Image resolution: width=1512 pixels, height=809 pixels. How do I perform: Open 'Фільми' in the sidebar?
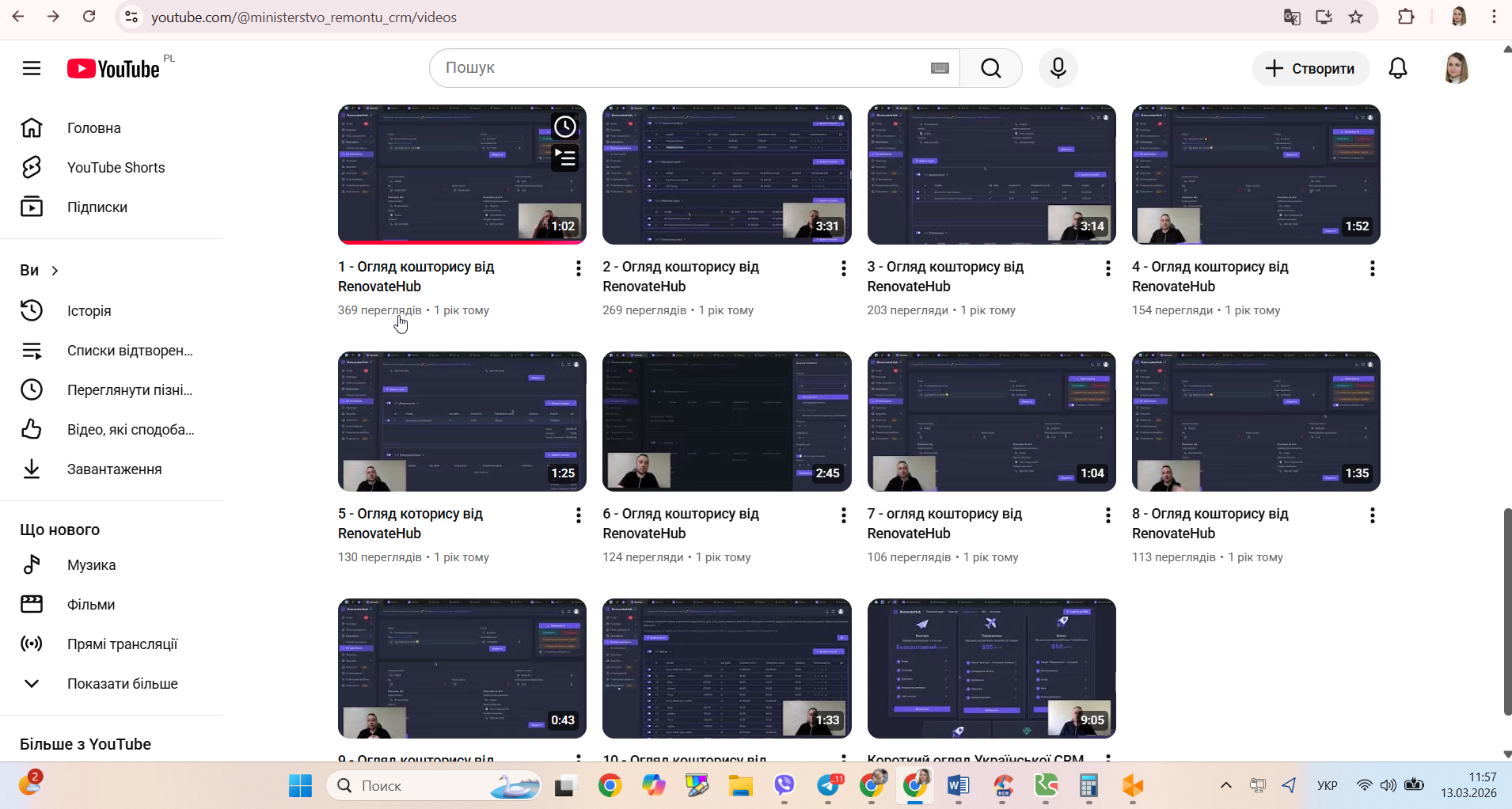coord(112,605)
